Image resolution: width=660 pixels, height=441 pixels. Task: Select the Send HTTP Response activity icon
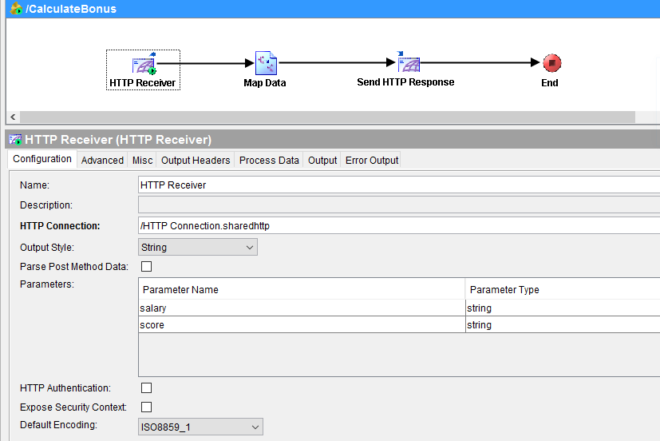click(408, 62)
